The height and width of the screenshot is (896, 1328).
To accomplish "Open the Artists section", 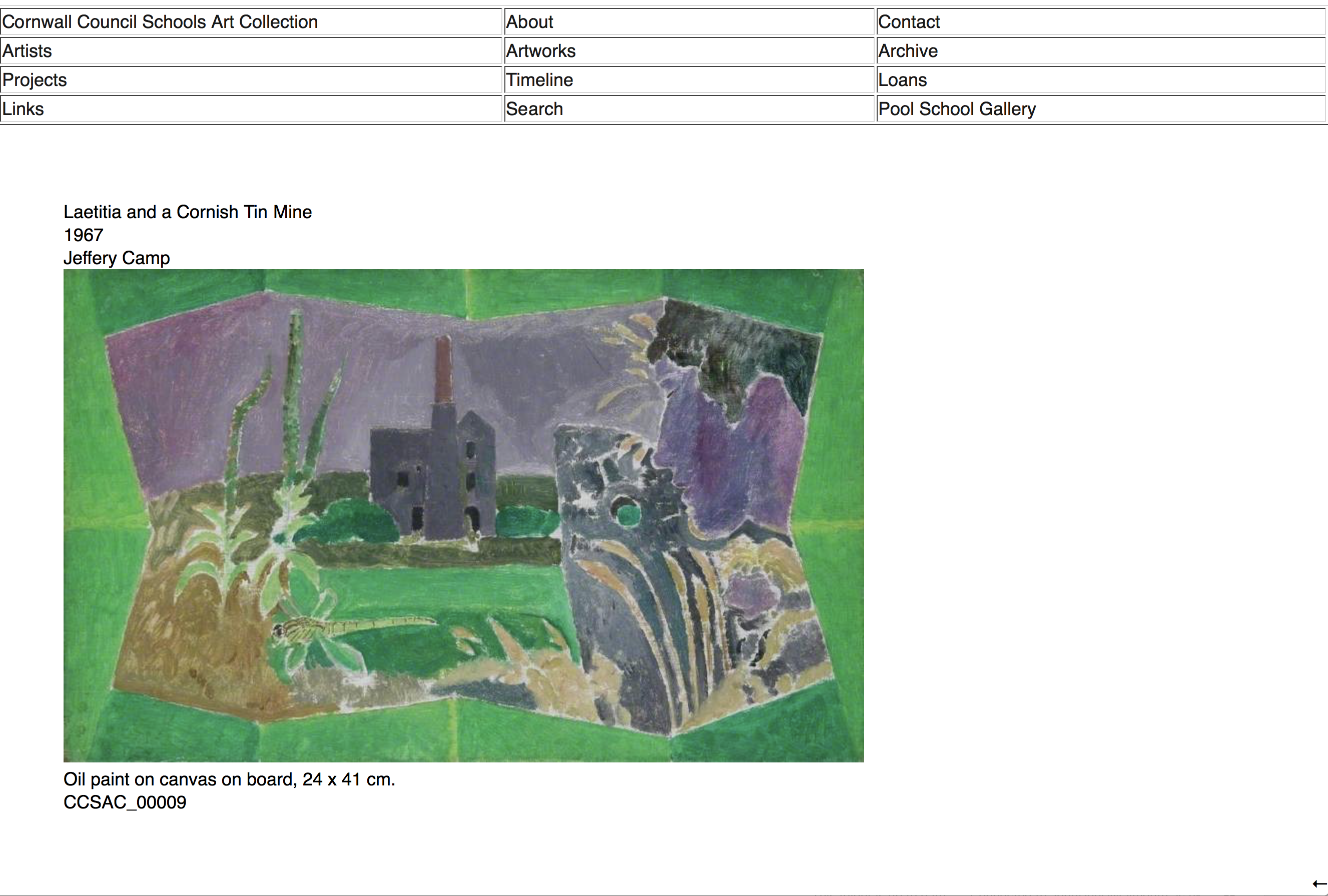I will 27,51.
